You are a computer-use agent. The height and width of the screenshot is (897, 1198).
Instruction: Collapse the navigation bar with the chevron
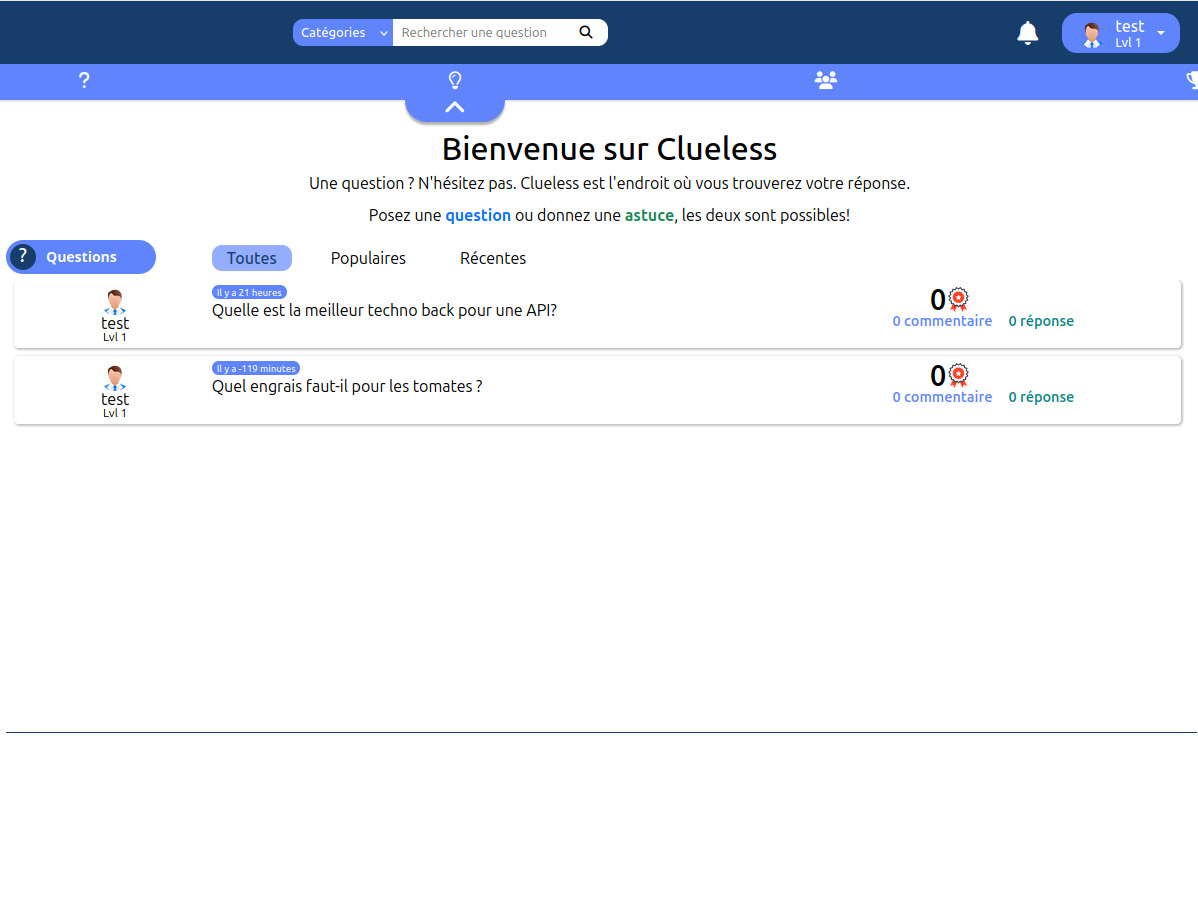click(x=455, y=107)
